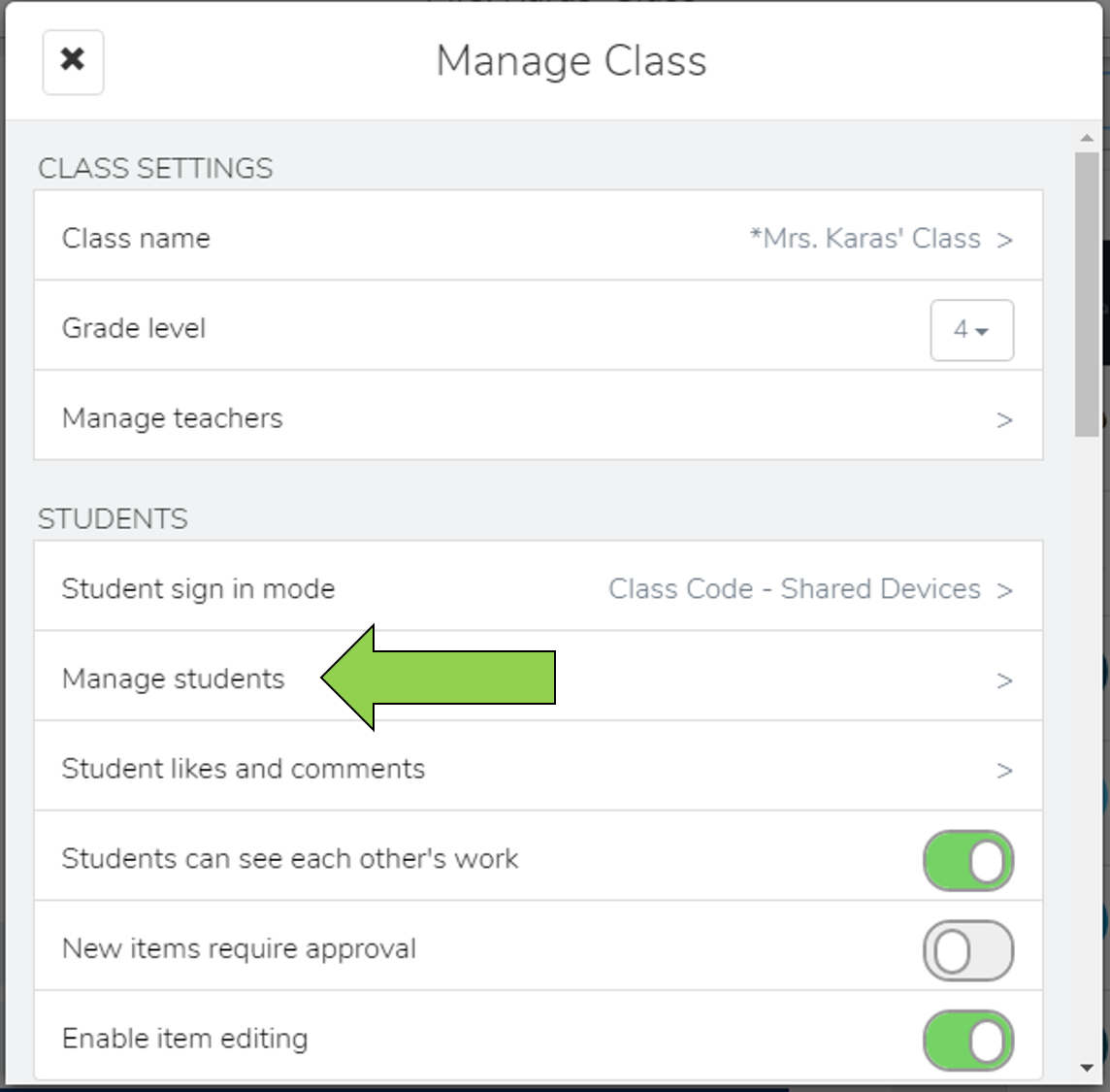Click the Manage students chevron arrow

(1004, 680)
